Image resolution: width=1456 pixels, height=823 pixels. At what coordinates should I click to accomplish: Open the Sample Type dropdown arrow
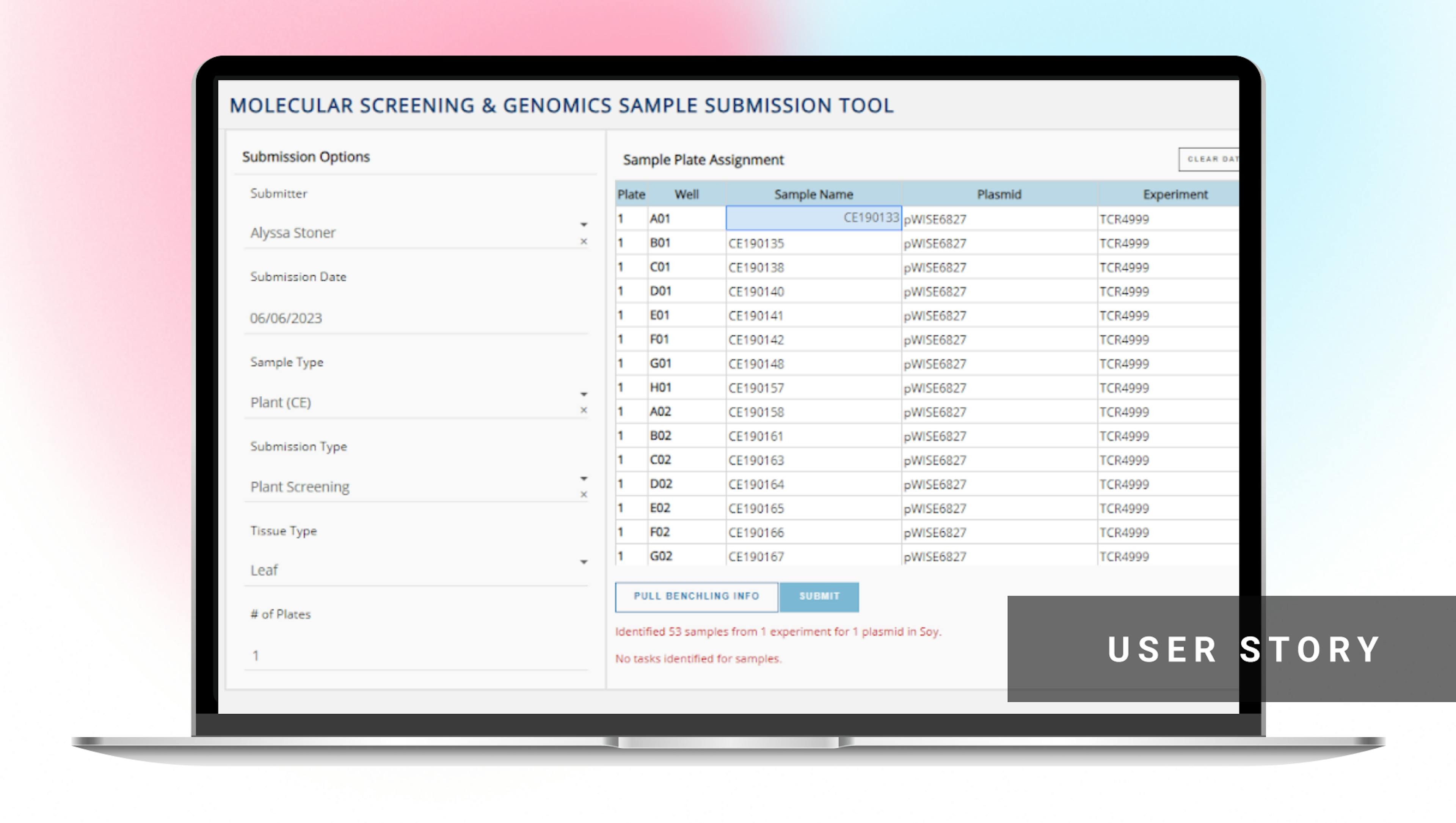[584, 394]
